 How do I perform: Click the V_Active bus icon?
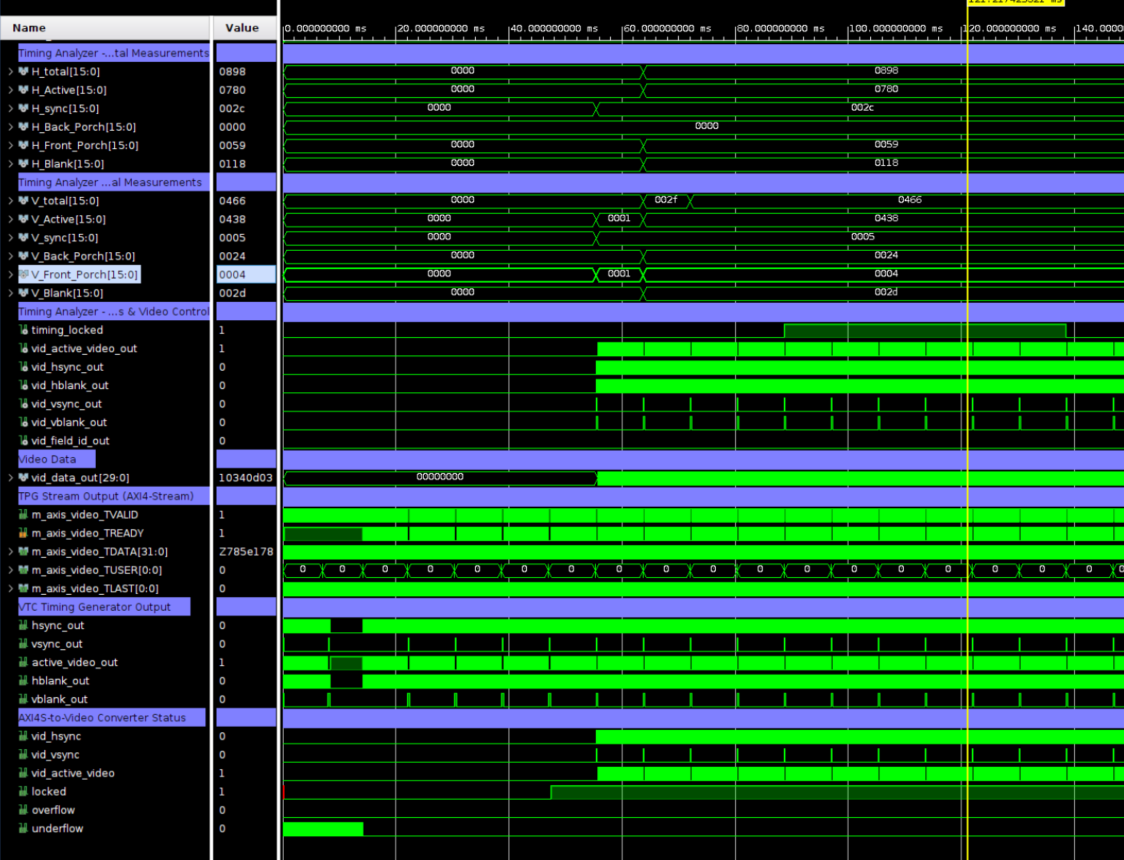[24, 219]
